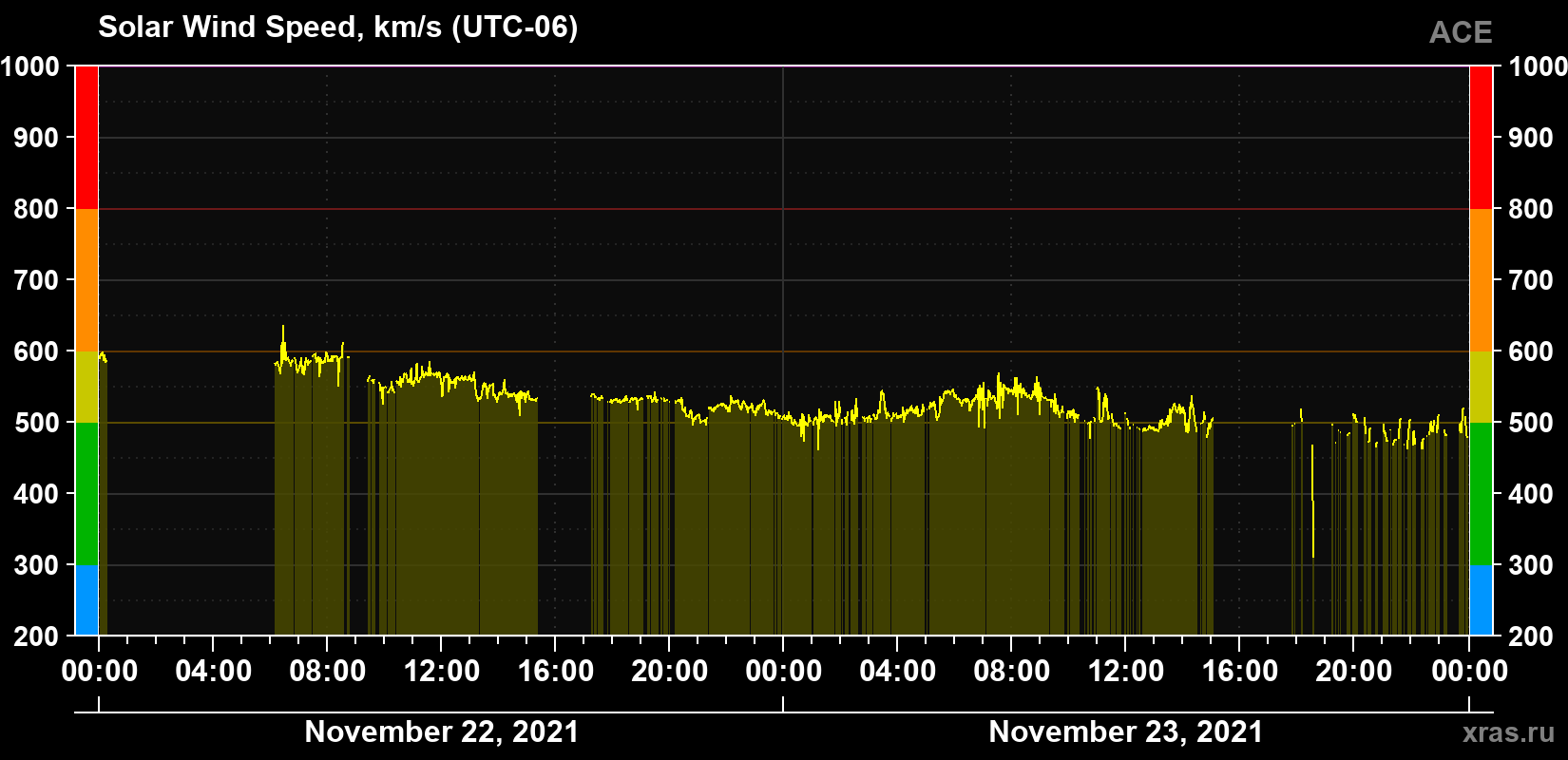Click the left axis 1000 value
Screen dimensions: 1568x760
tap(30, 66)
